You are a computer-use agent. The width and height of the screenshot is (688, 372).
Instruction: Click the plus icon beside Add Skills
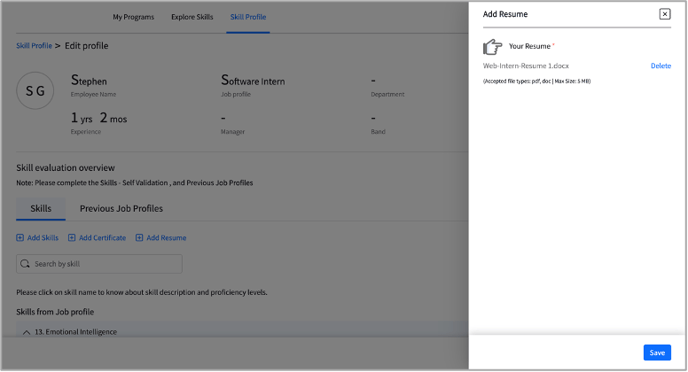point(20,238)
